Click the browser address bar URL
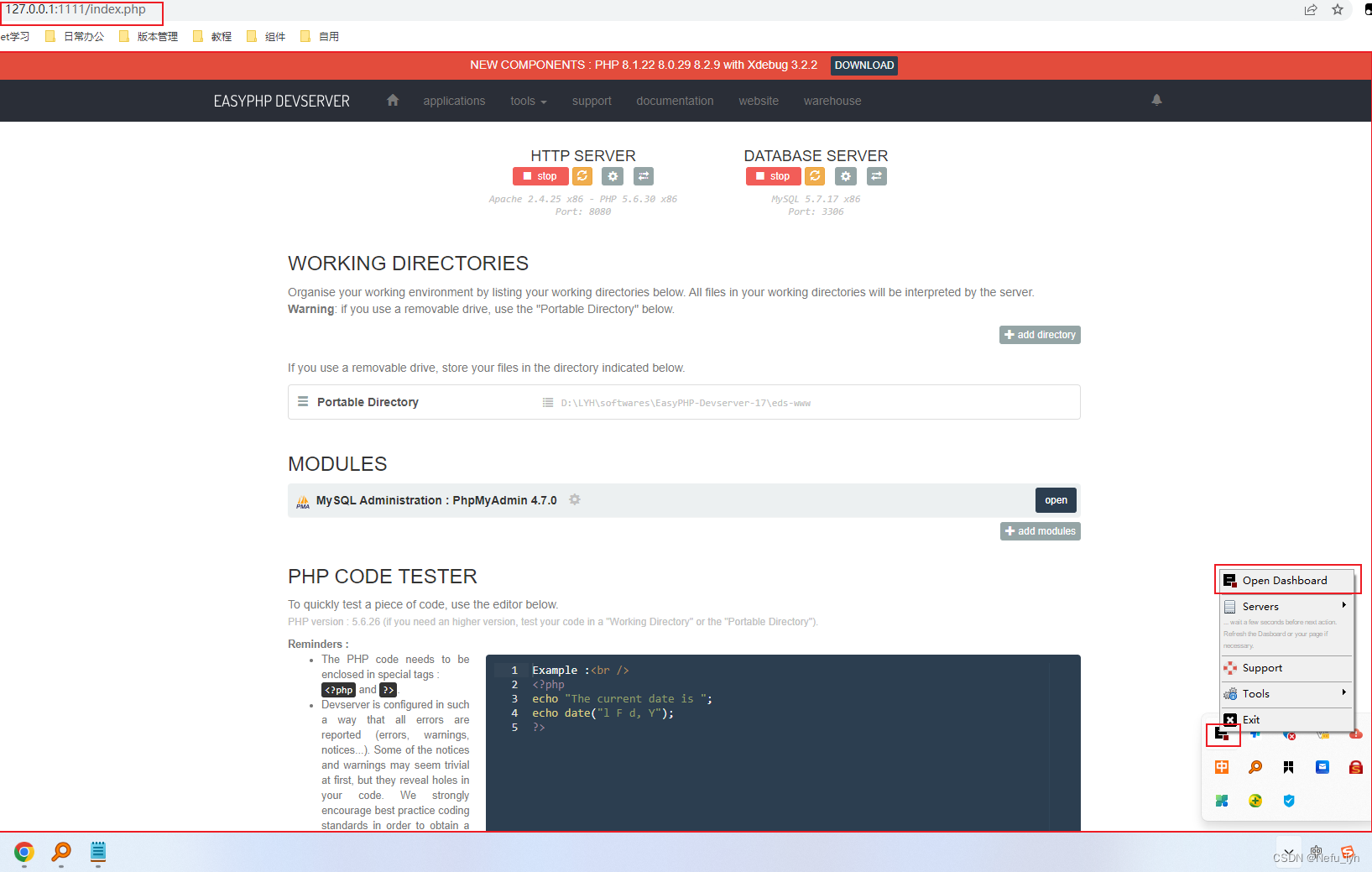 [76, 9]
